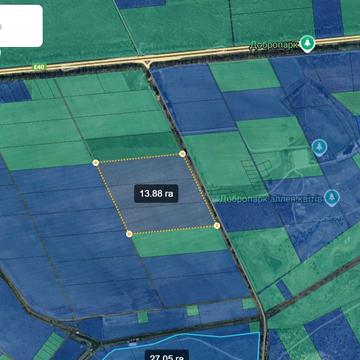
Task: Click the bottom-left vertex of the dotted polygon
Action: [x=130, y=234]
